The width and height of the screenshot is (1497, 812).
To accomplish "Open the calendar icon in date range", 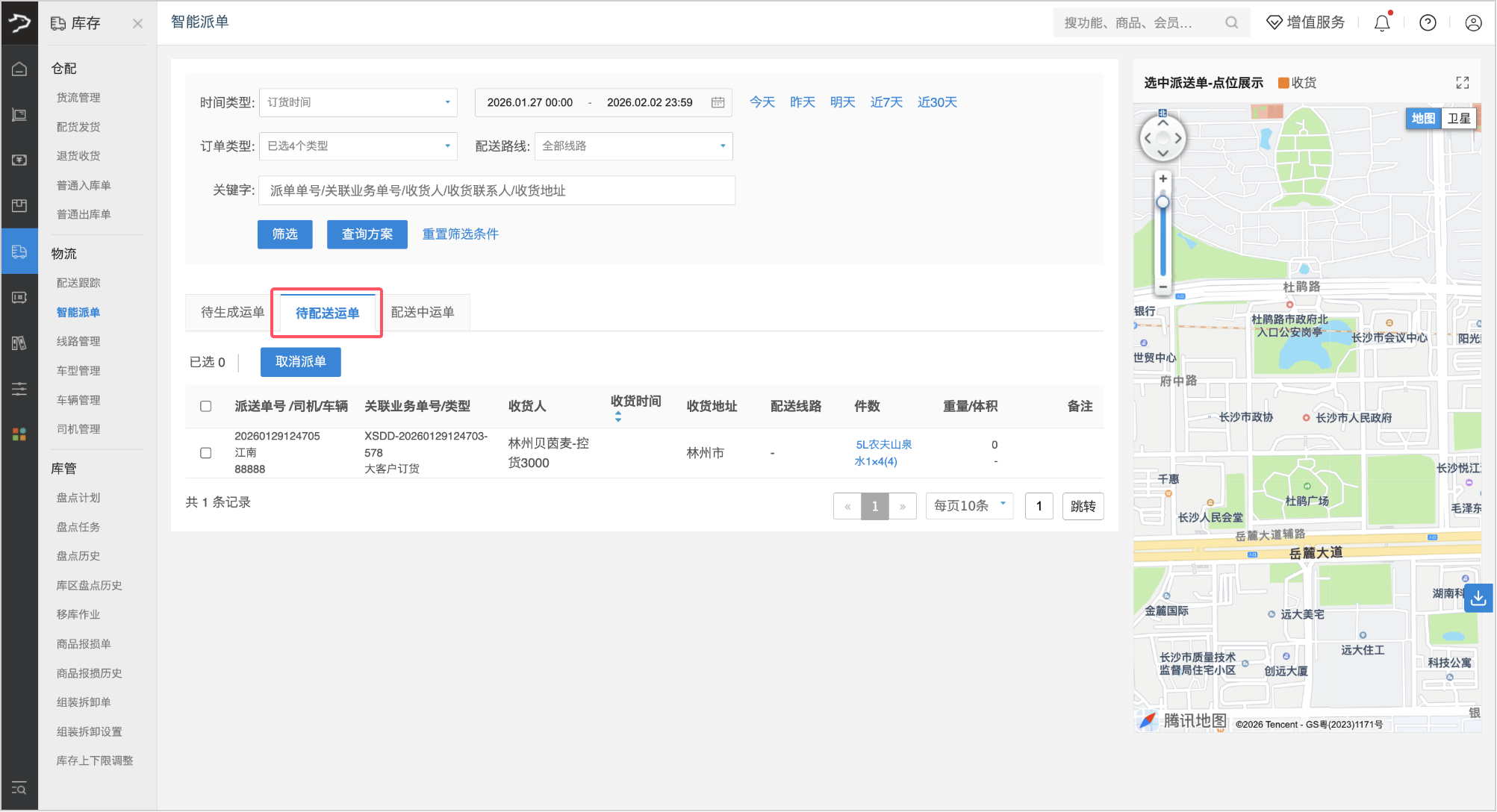I will [718, 102].
